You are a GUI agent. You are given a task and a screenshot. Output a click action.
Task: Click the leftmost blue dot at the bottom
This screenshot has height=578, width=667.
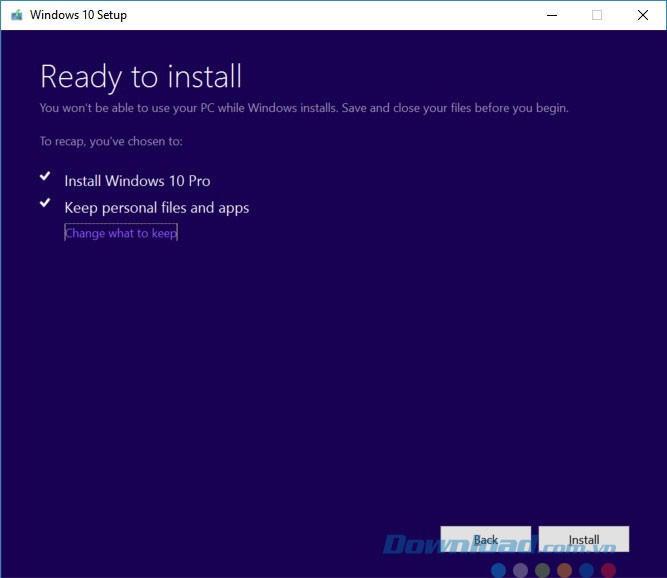pyautogui.click(x=499, y=570)
